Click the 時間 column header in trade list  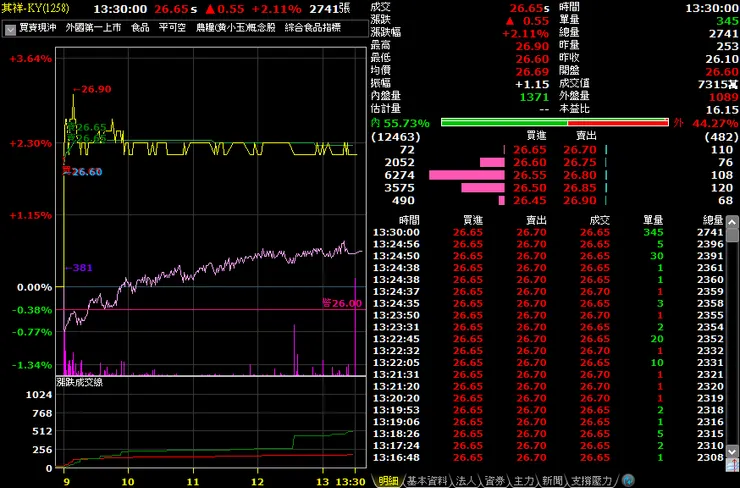tap(409, 220)
